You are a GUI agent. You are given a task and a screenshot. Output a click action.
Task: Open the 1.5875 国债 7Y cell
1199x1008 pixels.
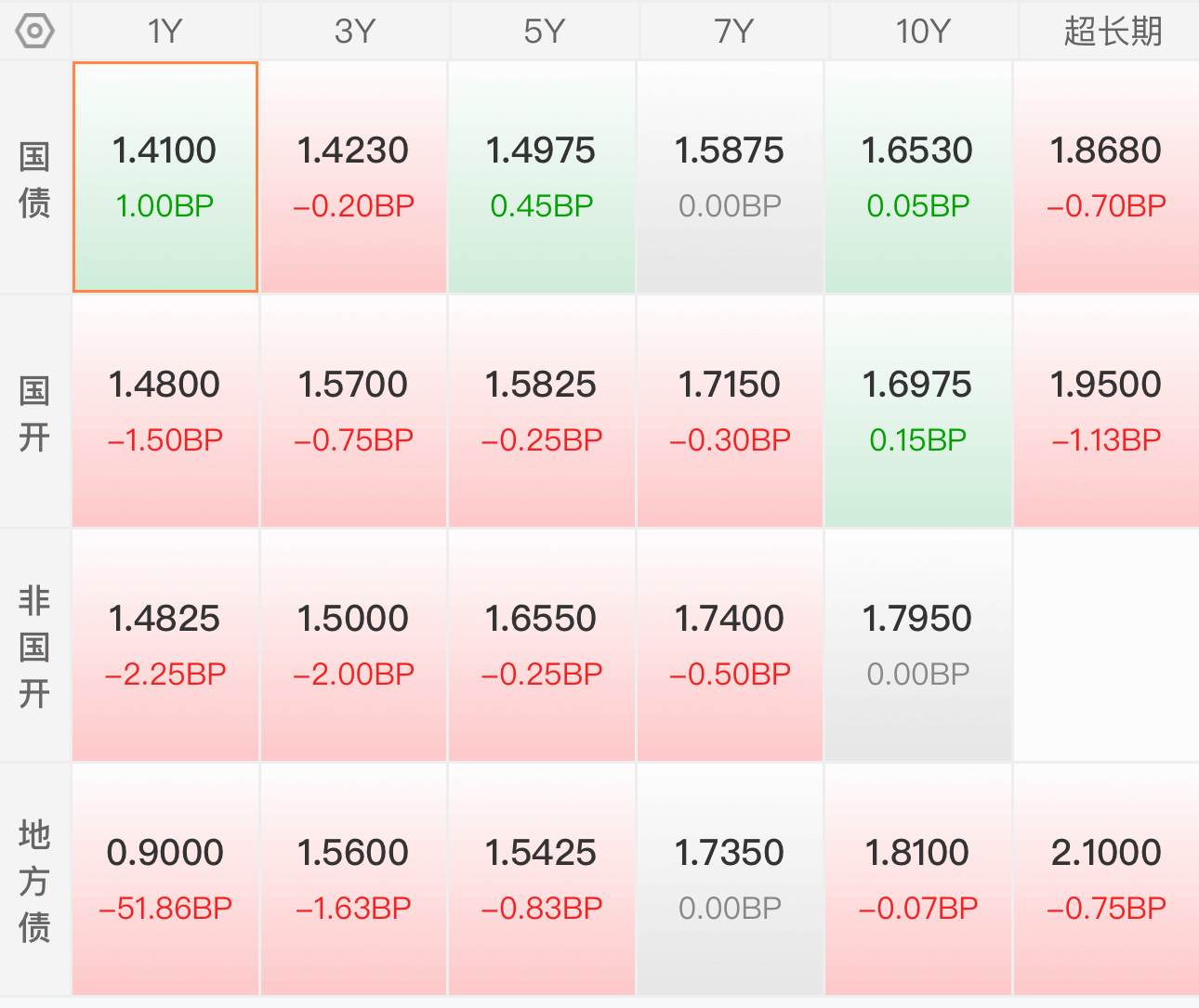click(x=731, y=177)
